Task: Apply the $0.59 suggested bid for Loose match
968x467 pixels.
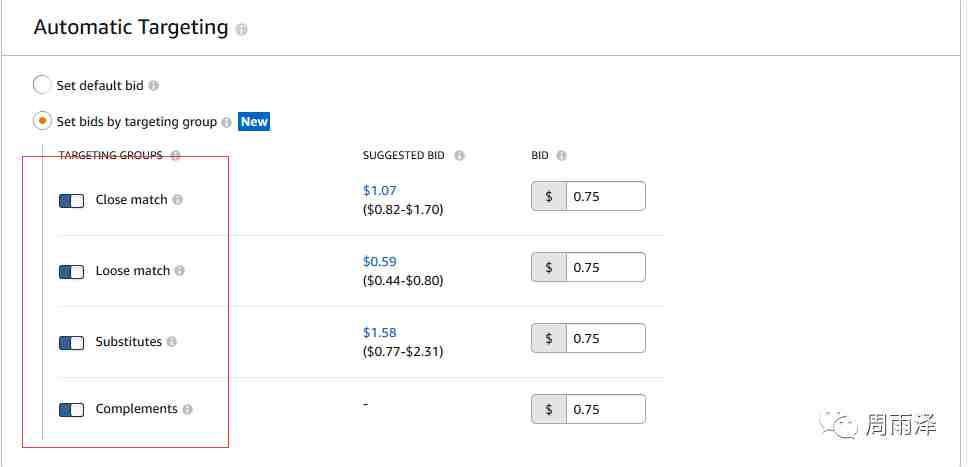Action: click(x=380, y=261)
